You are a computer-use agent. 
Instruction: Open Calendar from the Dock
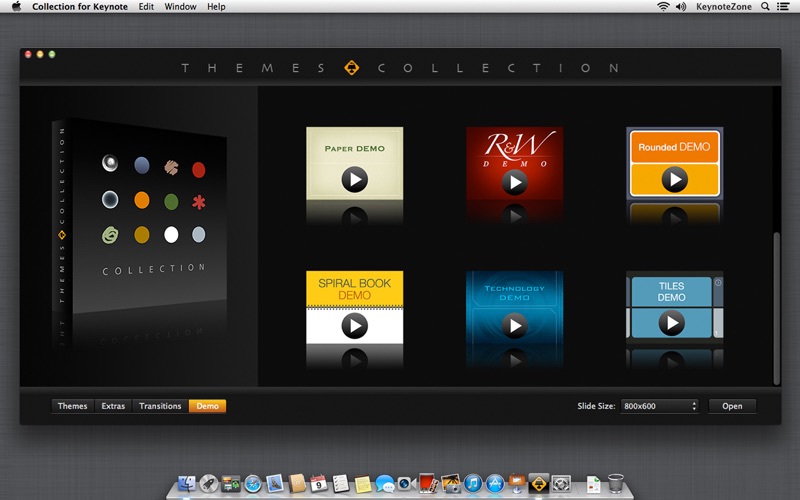coord(319,483)
